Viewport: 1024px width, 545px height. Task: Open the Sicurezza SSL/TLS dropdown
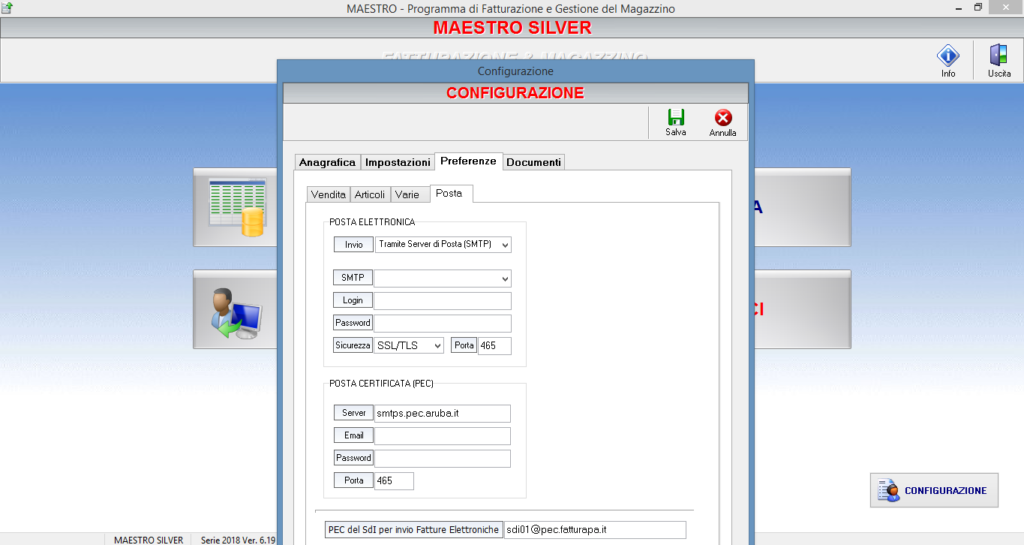click(x=409, y=346)
